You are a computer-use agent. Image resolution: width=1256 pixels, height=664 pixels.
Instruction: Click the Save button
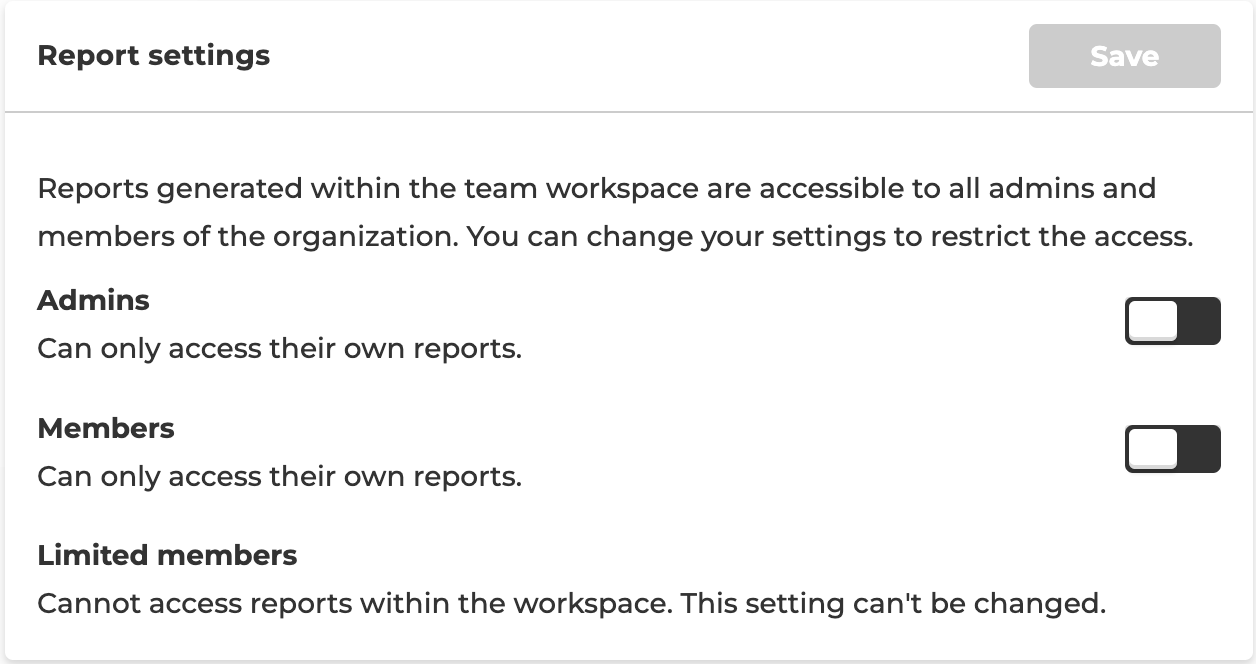click(1124, 56)
